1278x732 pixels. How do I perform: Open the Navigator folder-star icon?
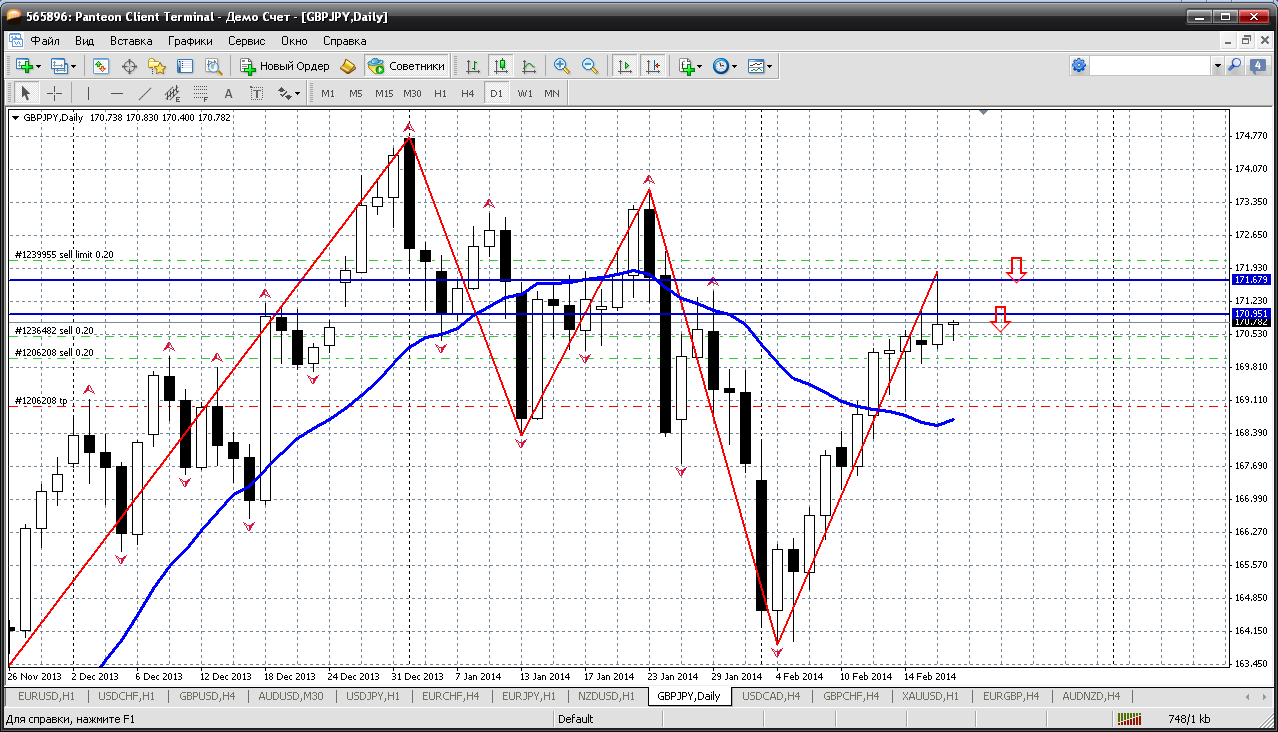(157, 66)
